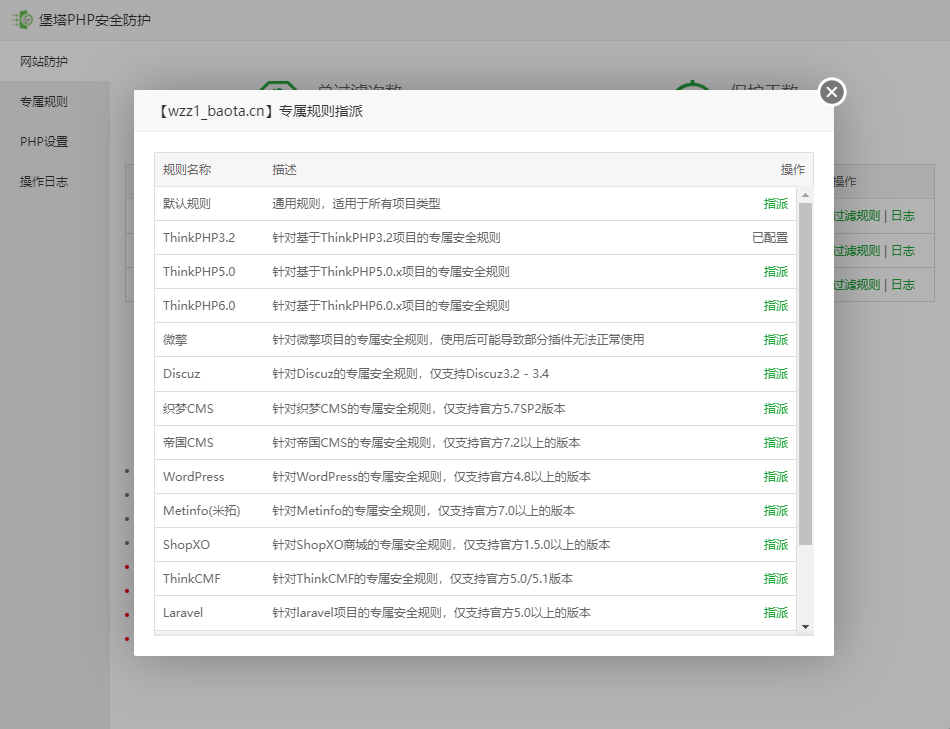
Task: Select the 帝国CMS rule name cell
Action: pyautogui.click(x=188, y=442)
